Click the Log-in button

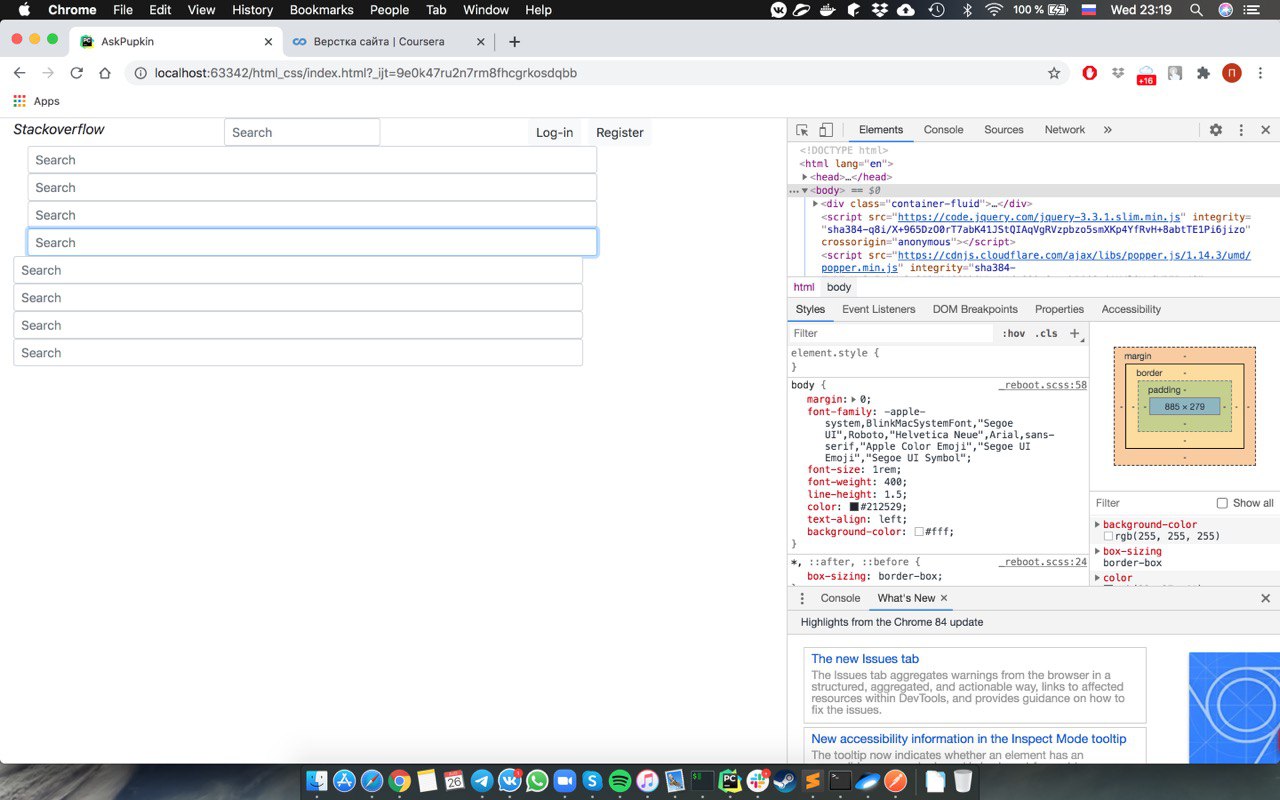pyautogui.click(x=554, y=132)
